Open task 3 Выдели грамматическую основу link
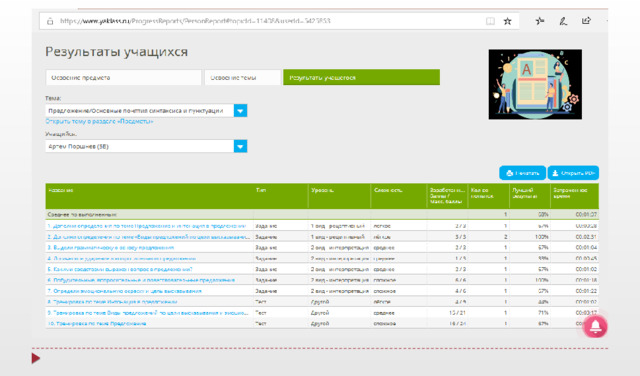Viewport: 640px width, 376px height. coord(111,247)
